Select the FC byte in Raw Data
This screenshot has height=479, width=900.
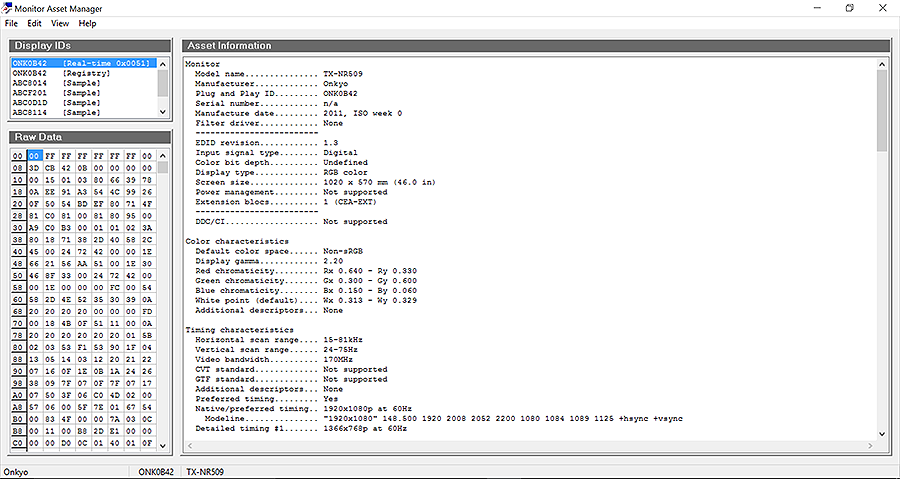coord(115,287)
